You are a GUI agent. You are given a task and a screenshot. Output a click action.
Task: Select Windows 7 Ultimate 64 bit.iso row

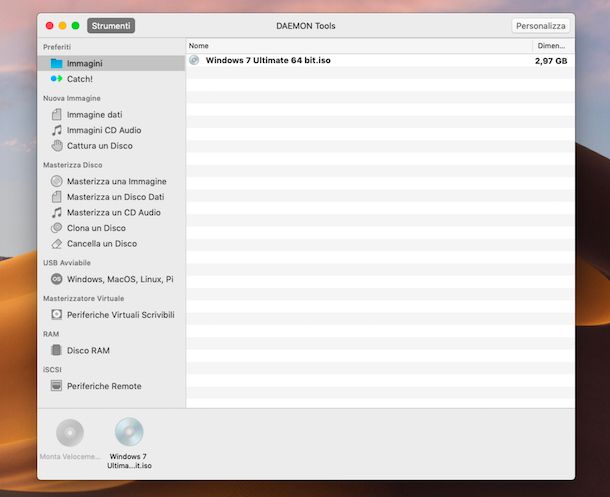point(266,61)
